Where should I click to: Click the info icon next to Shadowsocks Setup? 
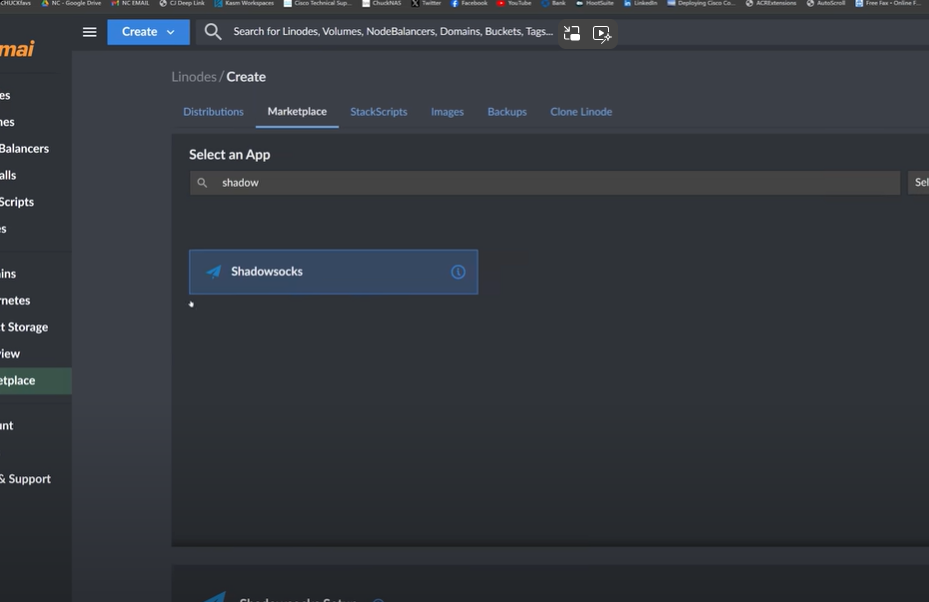[377, 598]
